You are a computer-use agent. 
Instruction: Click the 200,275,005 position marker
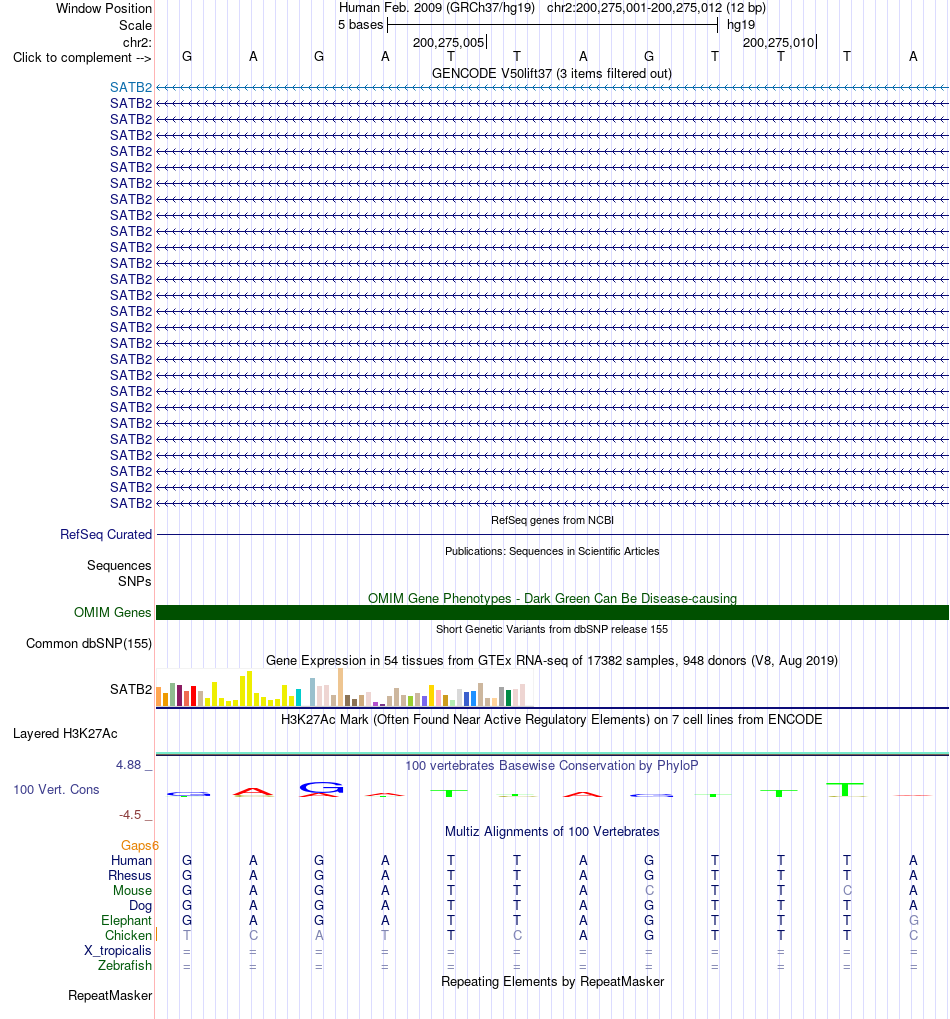tap(449, 42)
